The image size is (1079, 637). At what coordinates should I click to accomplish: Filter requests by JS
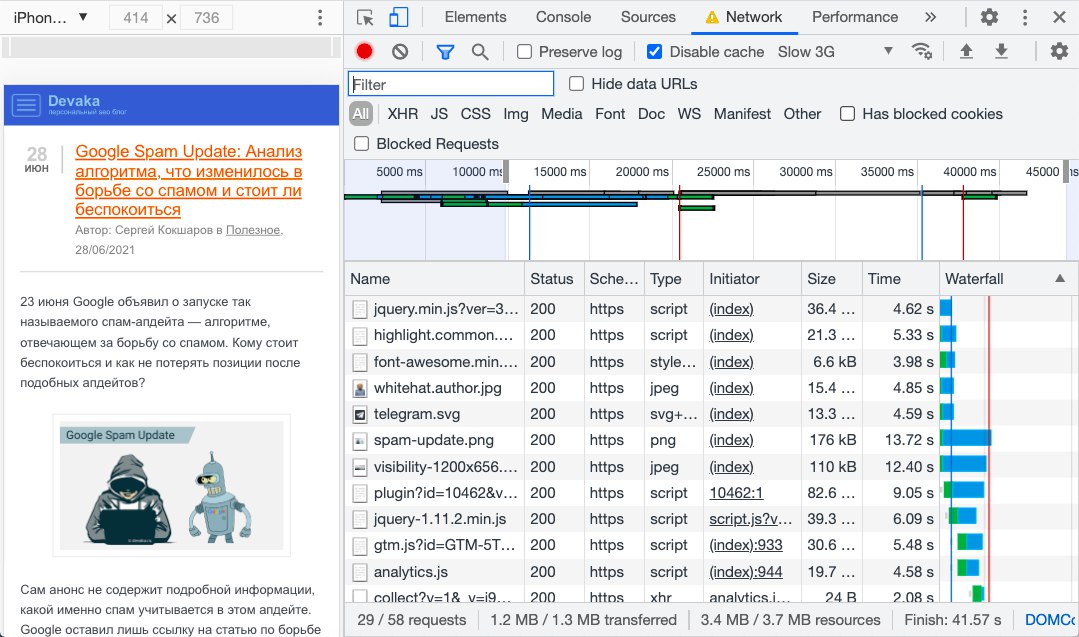click(x=439, y=114)
